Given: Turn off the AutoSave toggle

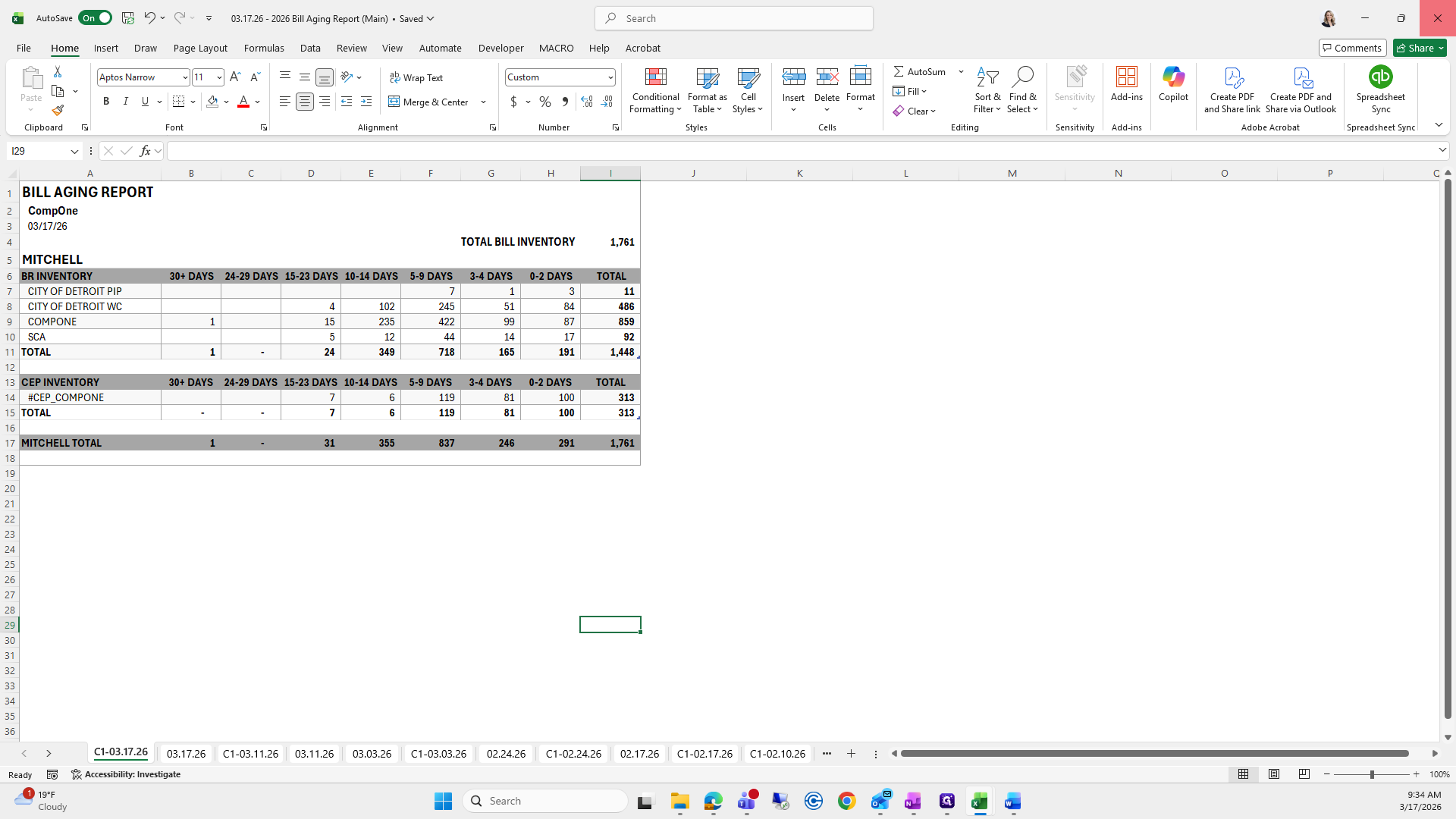Looking at the screenshot, I should click(x=96, y=18).
